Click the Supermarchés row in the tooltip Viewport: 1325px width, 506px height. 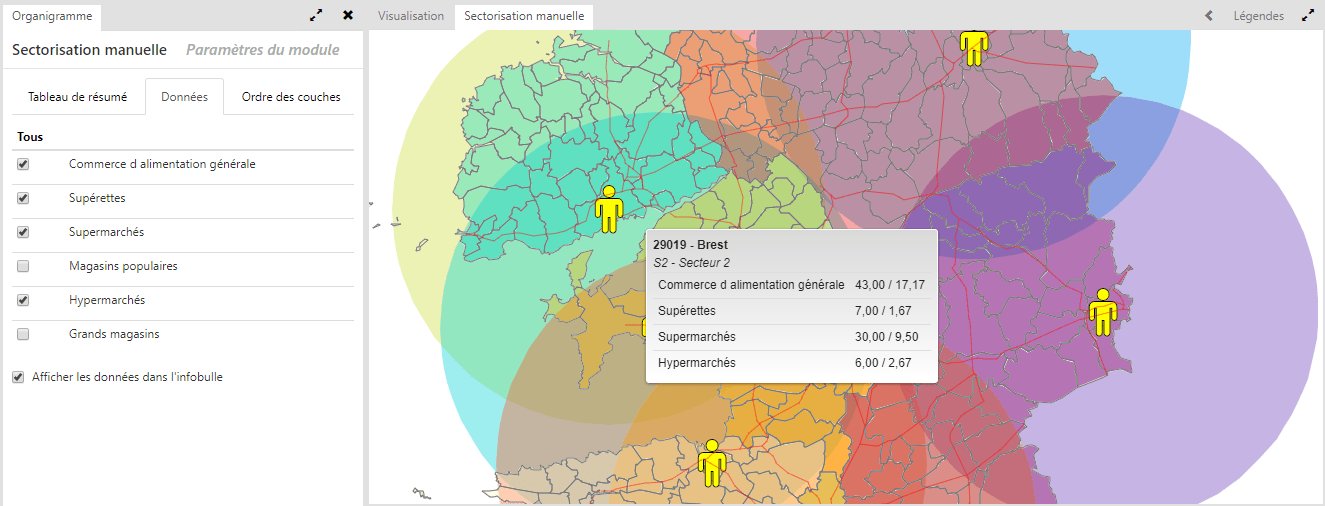pyautogui.click(x=791, y=337)
